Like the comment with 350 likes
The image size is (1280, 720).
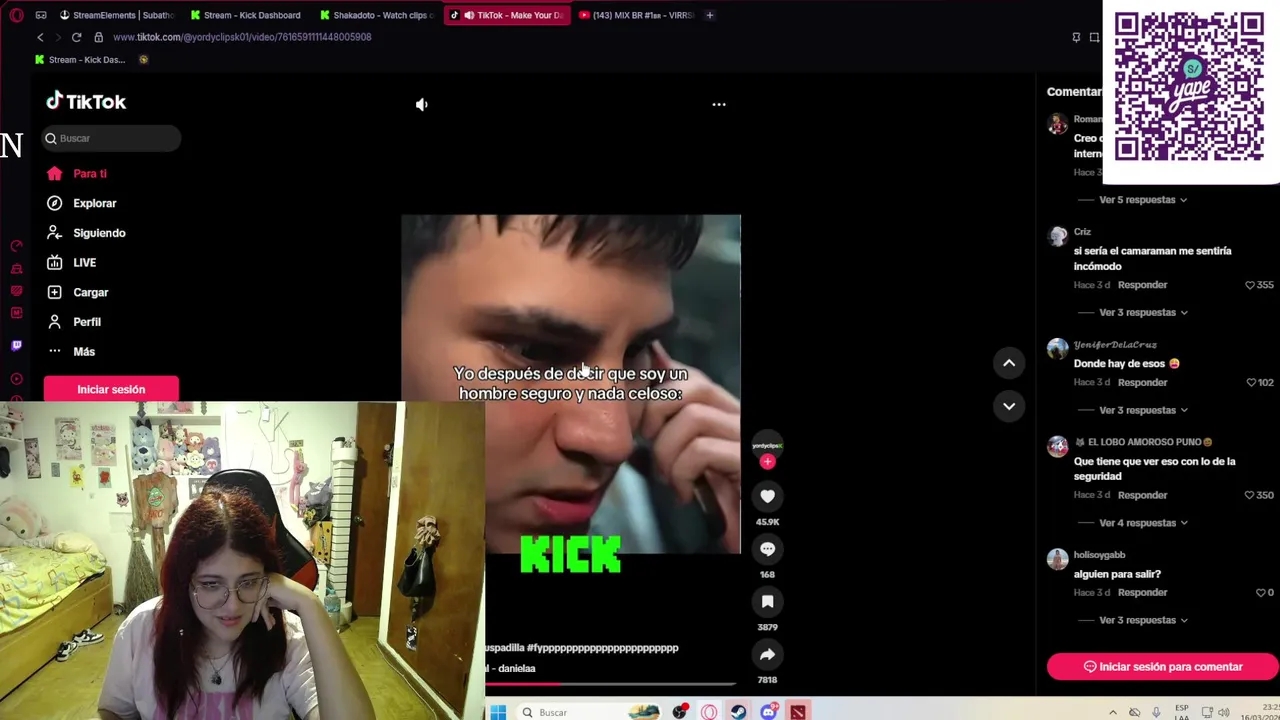pyautogui.click(x=1250, y=495)
